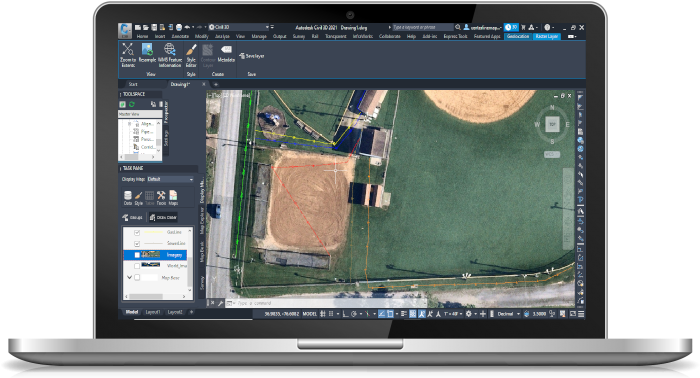Open the Civil 3D workspace dropdown
This screenshot has width=700, height=378.
tap(239, 27)
